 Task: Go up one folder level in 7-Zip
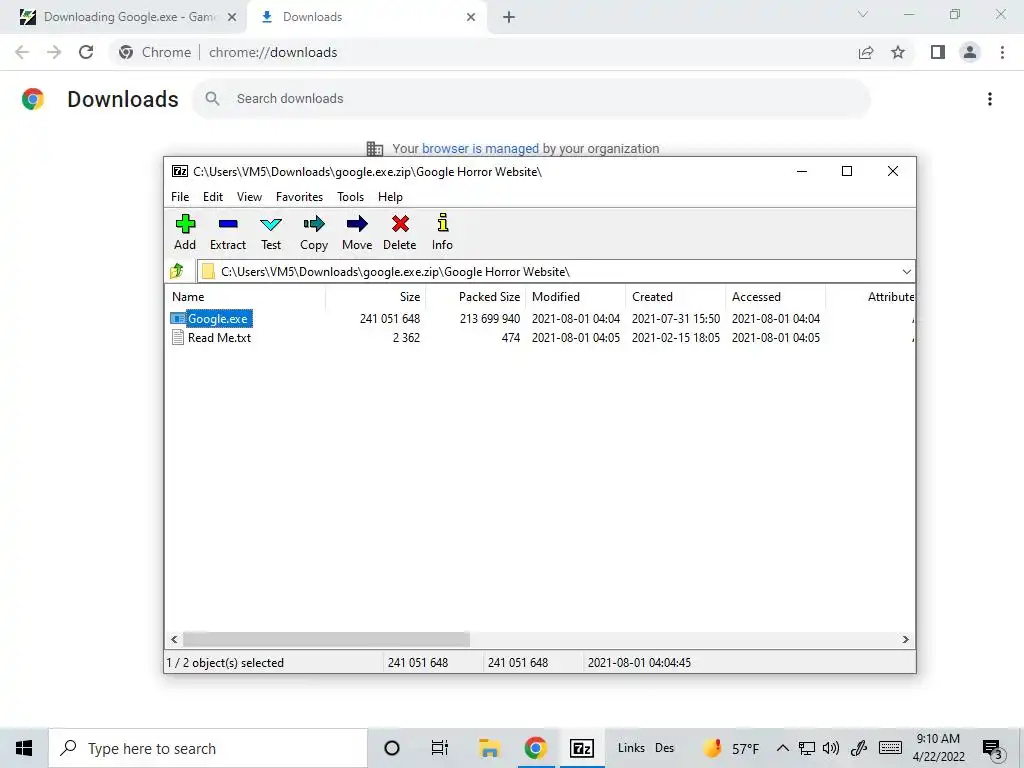(177, 271)
